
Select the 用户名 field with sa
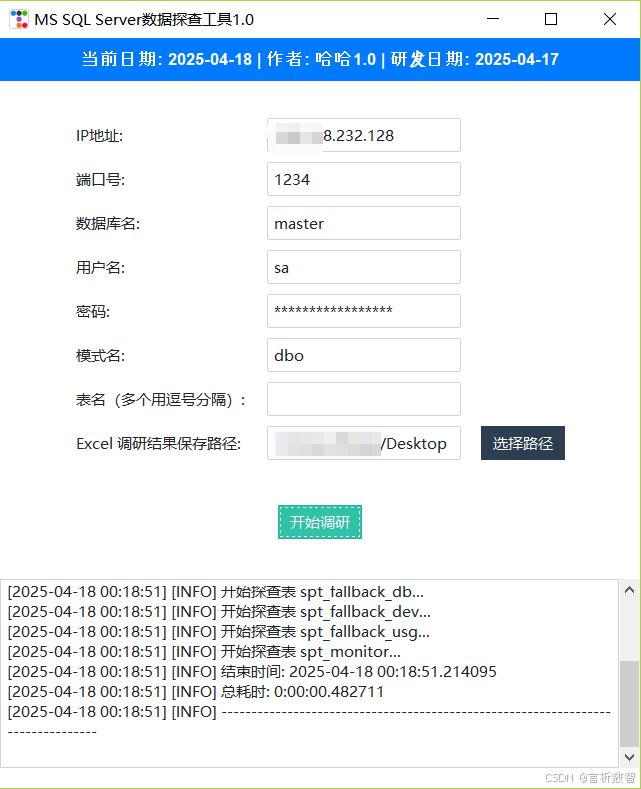coord(364,267)
